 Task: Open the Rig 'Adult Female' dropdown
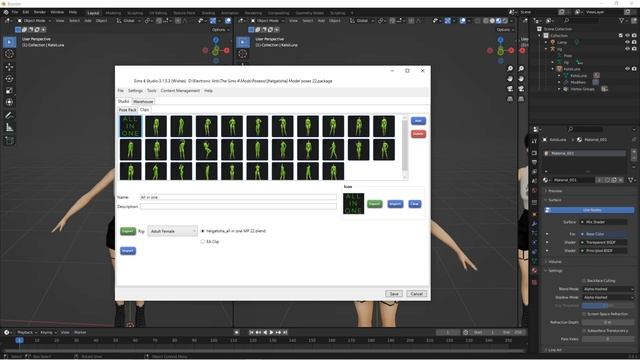(173, 231)
